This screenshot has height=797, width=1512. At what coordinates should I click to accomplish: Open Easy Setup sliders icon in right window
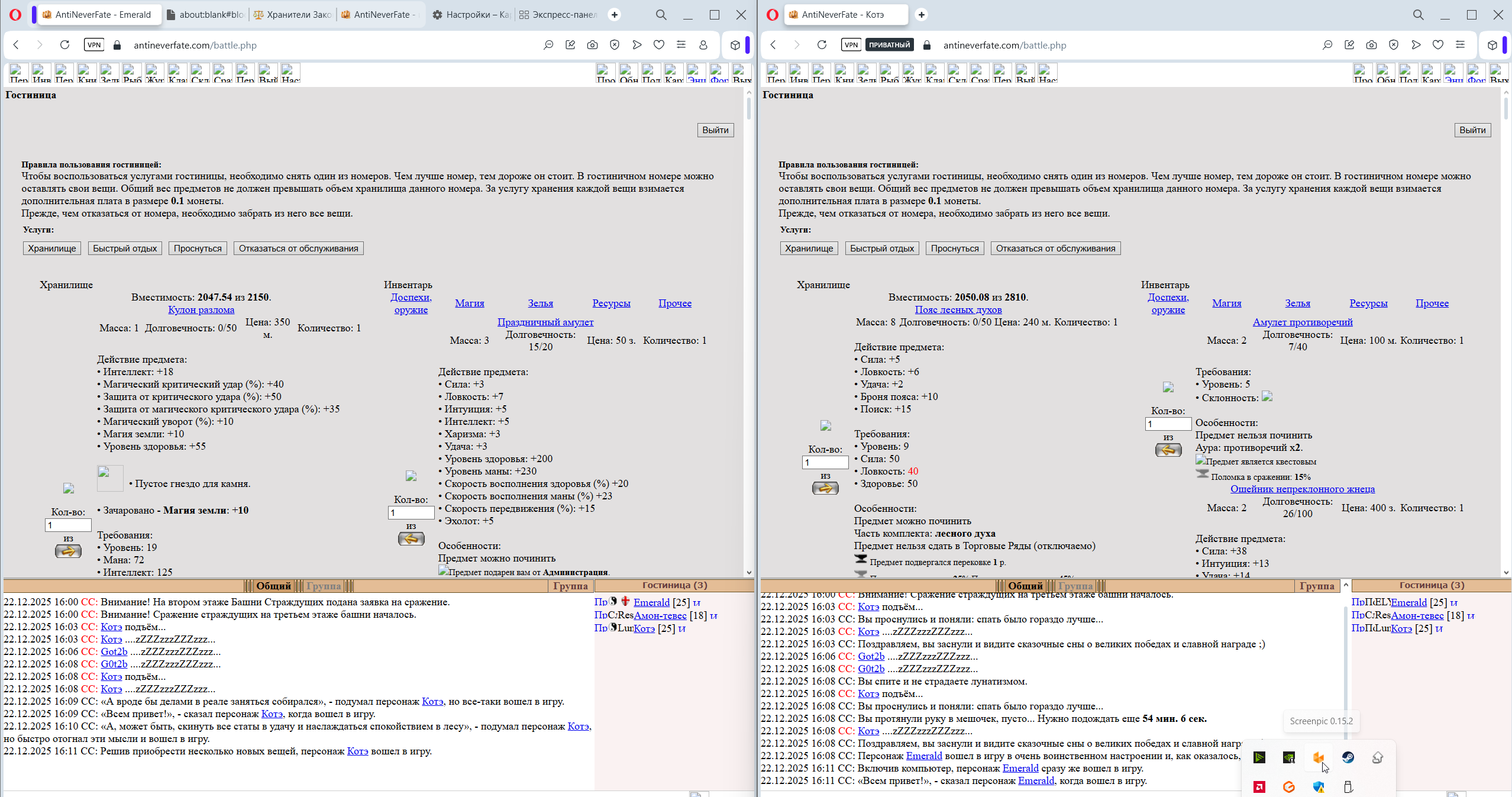(1460, 45)
